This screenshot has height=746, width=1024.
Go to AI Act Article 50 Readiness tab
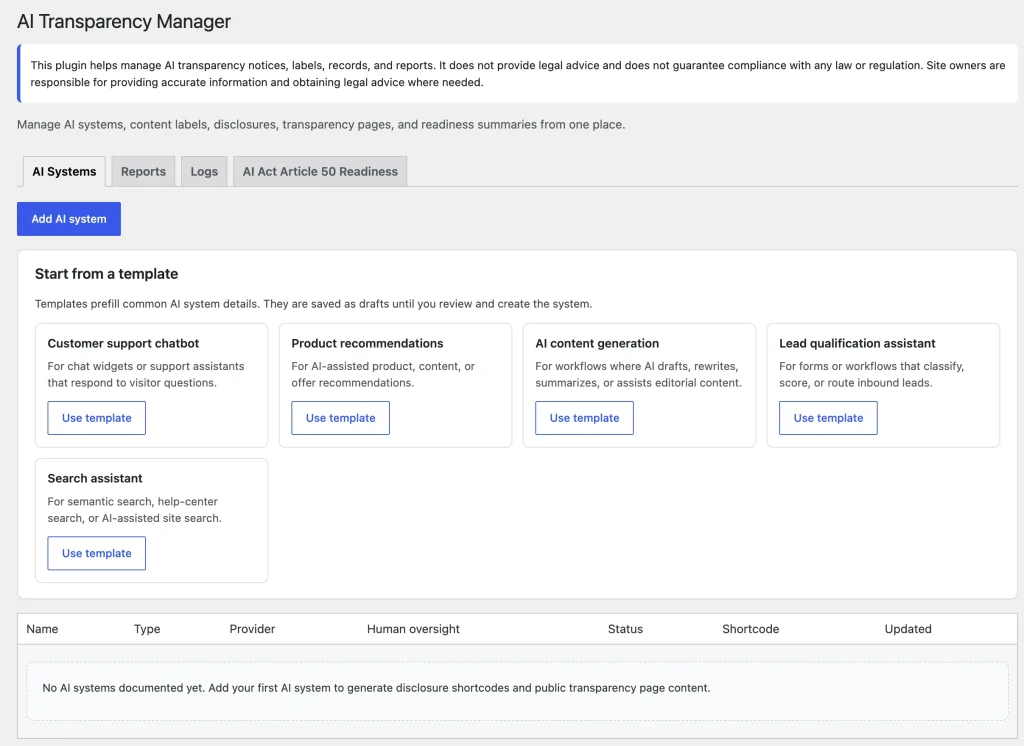coord(320,171)
